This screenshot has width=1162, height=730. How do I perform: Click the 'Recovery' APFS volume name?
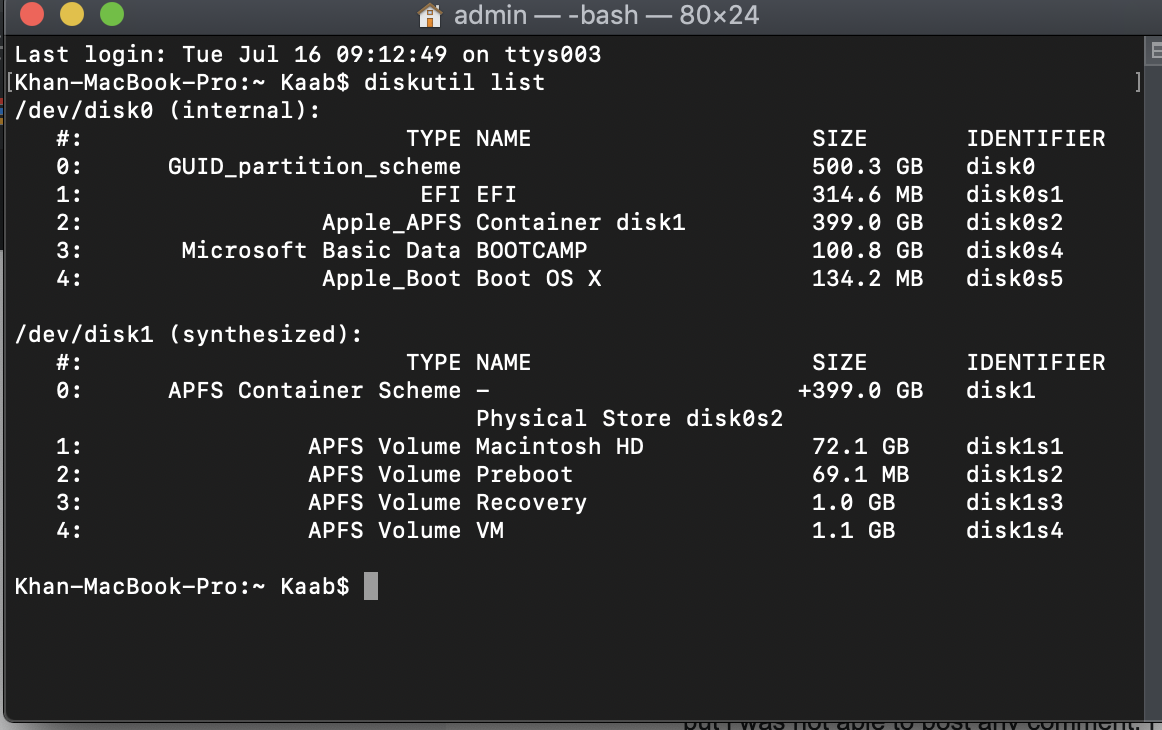point(531,502)
